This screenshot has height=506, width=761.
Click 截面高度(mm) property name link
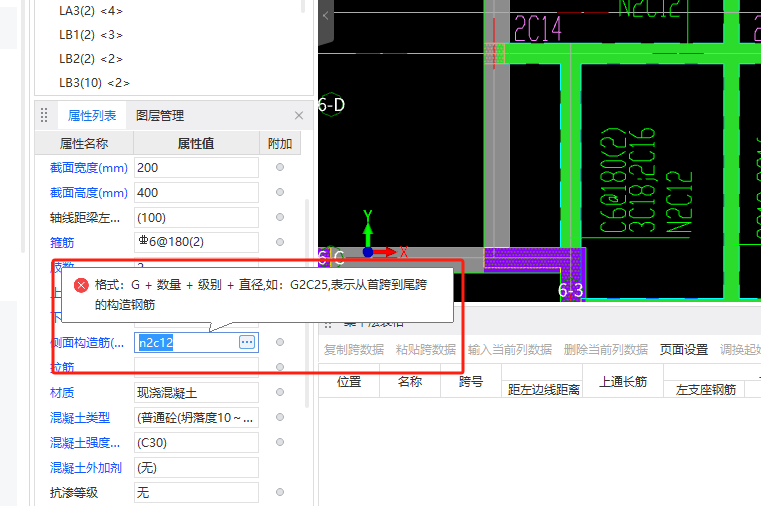[x=89, y=193]
